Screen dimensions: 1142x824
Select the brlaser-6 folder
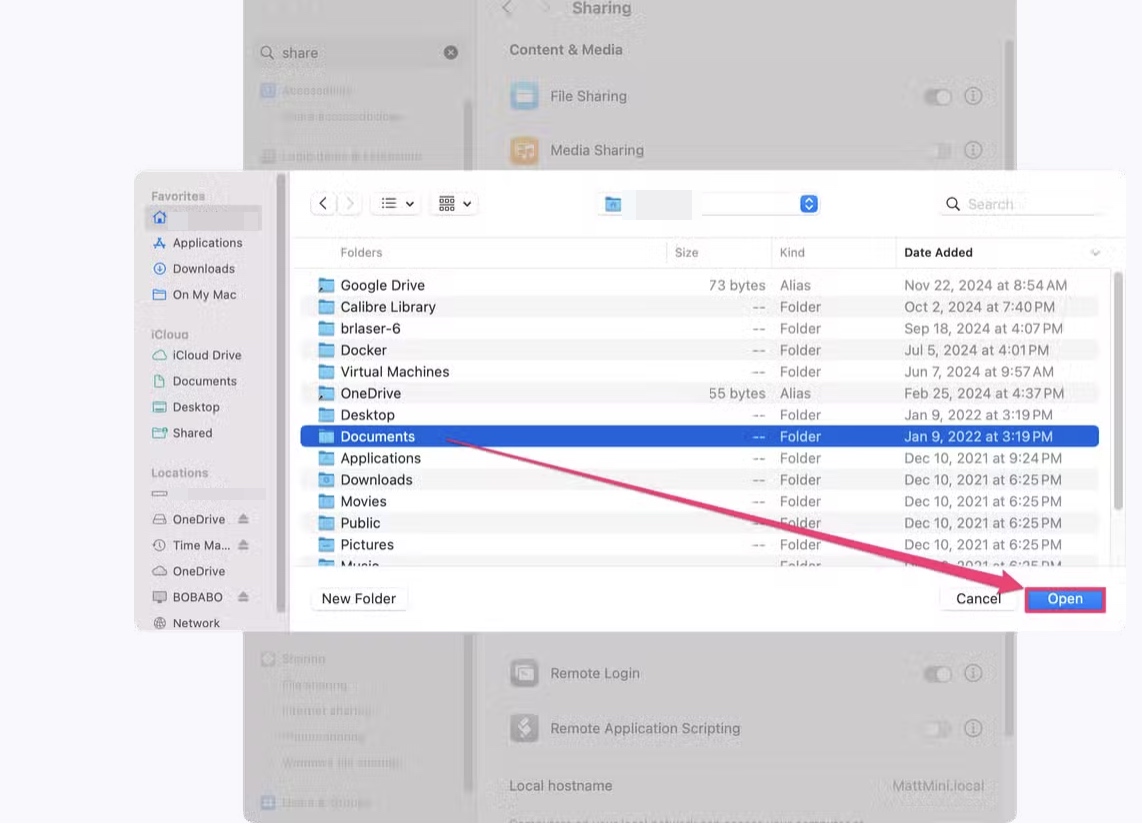tap(699, 329)
